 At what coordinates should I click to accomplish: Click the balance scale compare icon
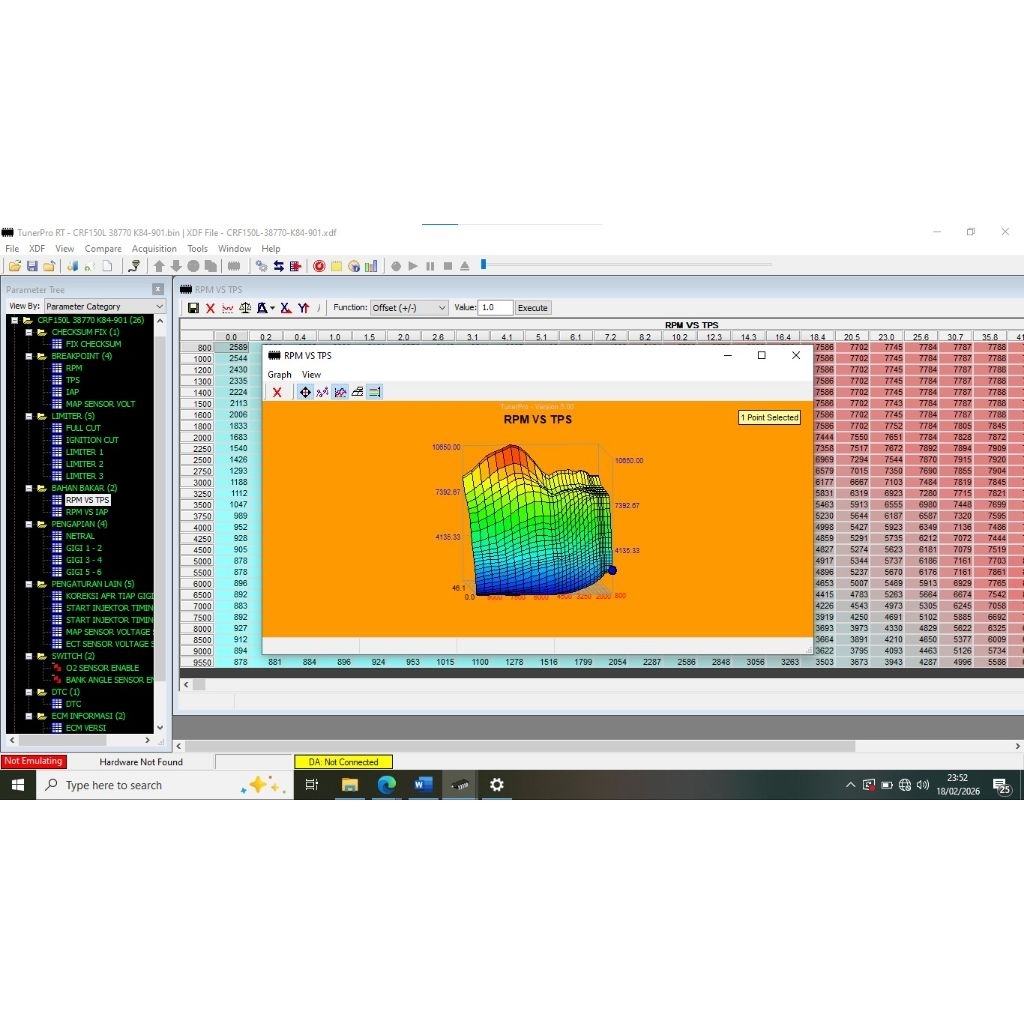[245, 308]
